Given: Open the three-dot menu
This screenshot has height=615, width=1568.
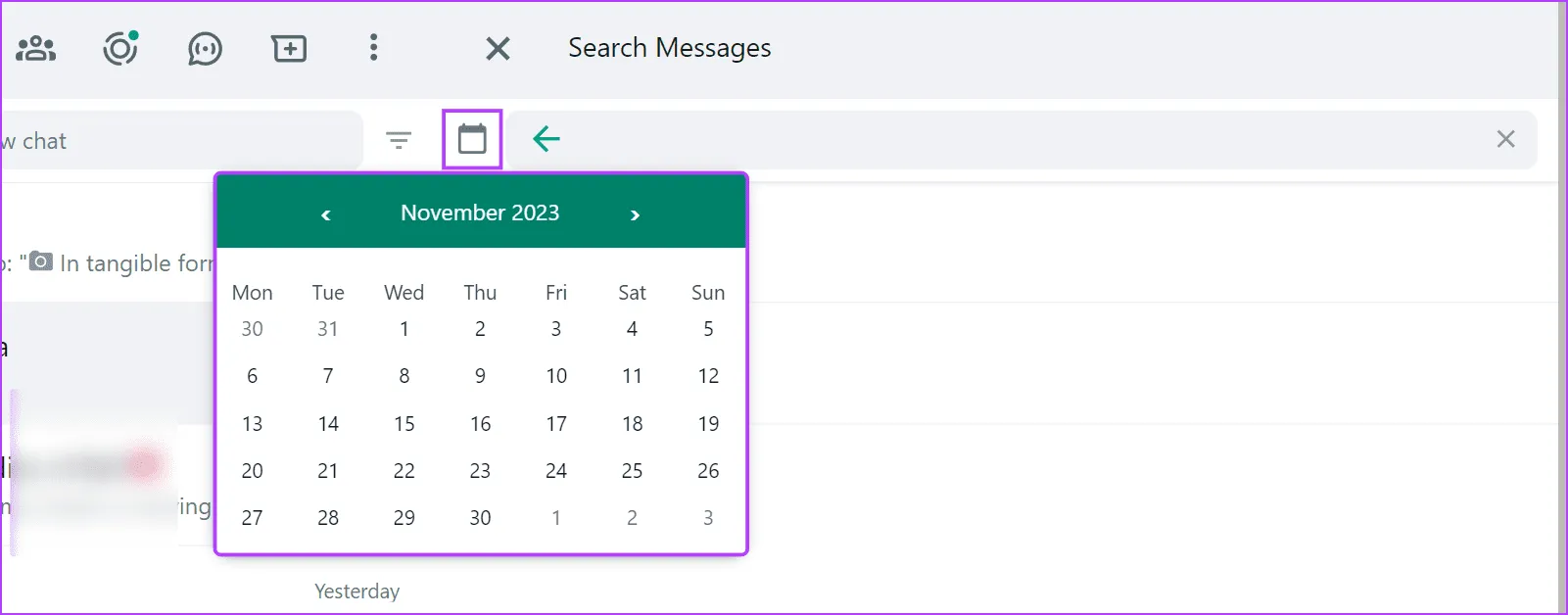Looking at the screenshot, I should [373, 48].
